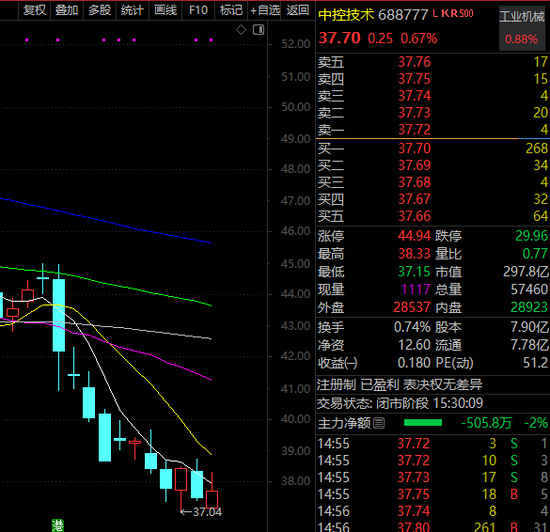Image resolution: width=550 pixels, height=532 pixels.
Task: Open the 主力净额 detail list icon
Action: click(379, 423)
